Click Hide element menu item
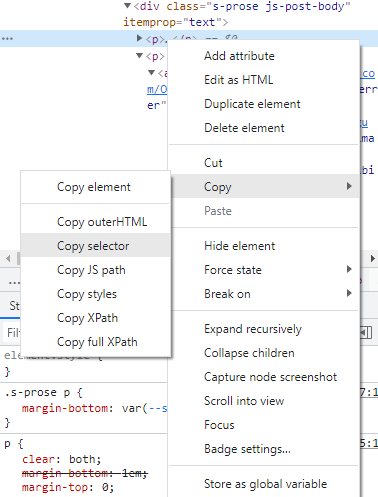 tap(239, 246)
